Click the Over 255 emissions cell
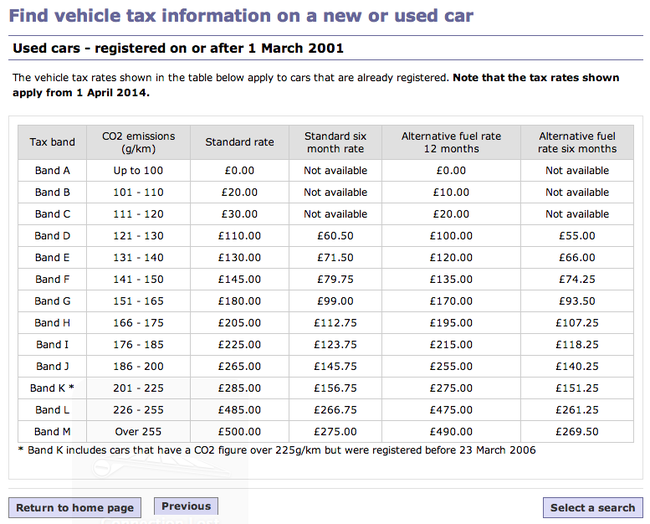The width and height of the screenshot is (650, 524). [140, 432]
